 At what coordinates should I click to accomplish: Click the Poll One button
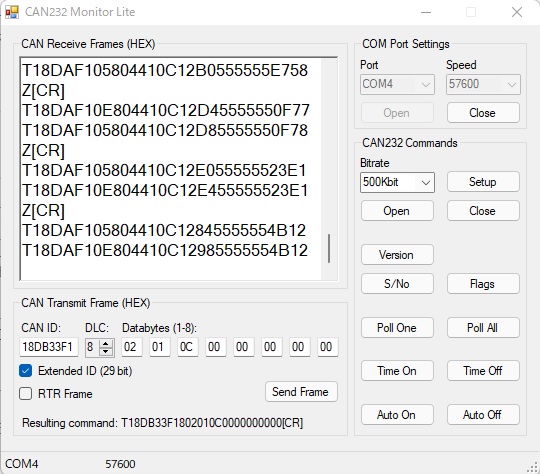[x=397, y=328]
